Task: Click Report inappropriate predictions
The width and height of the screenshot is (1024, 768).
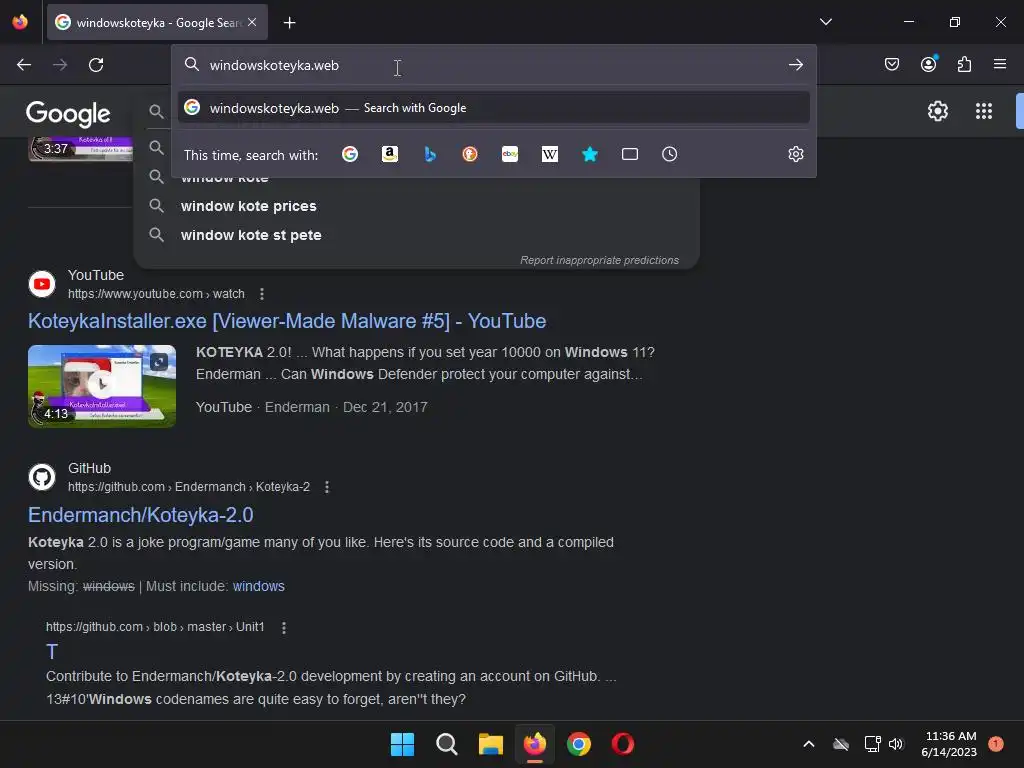Action: (x=600, y=260)
